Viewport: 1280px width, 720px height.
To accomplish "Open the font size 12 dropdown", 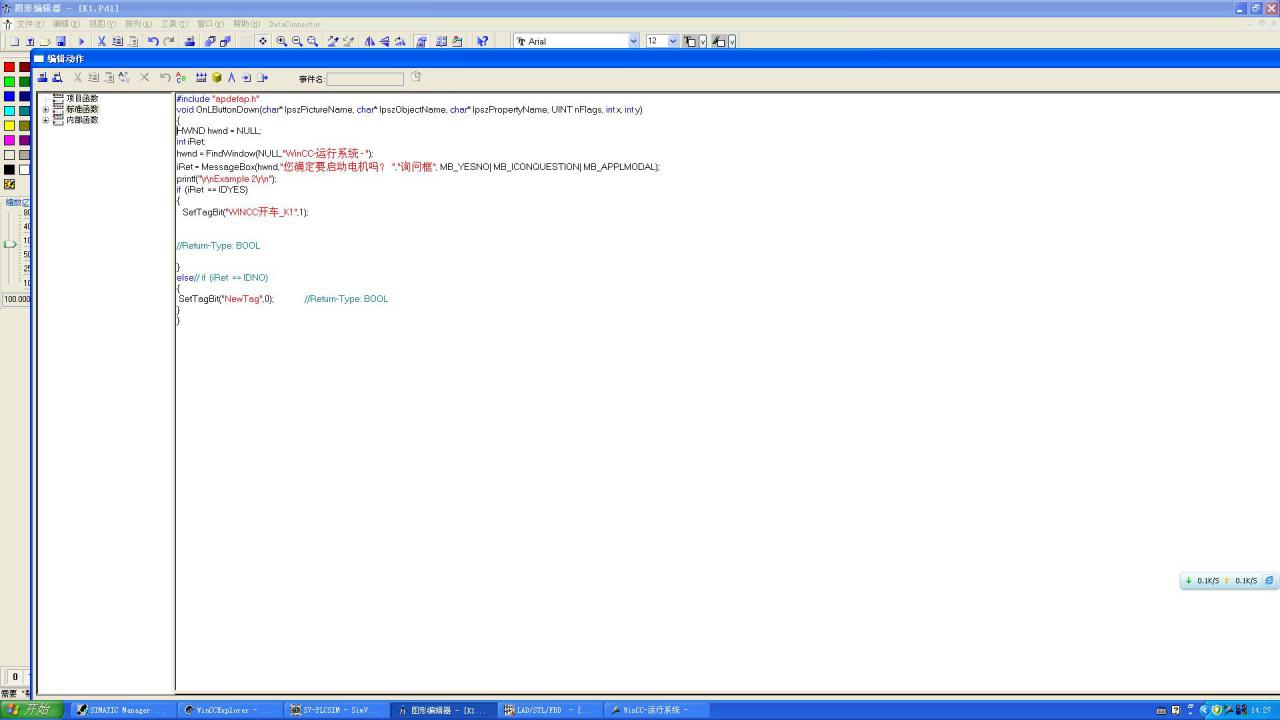I will coord(673,41).
